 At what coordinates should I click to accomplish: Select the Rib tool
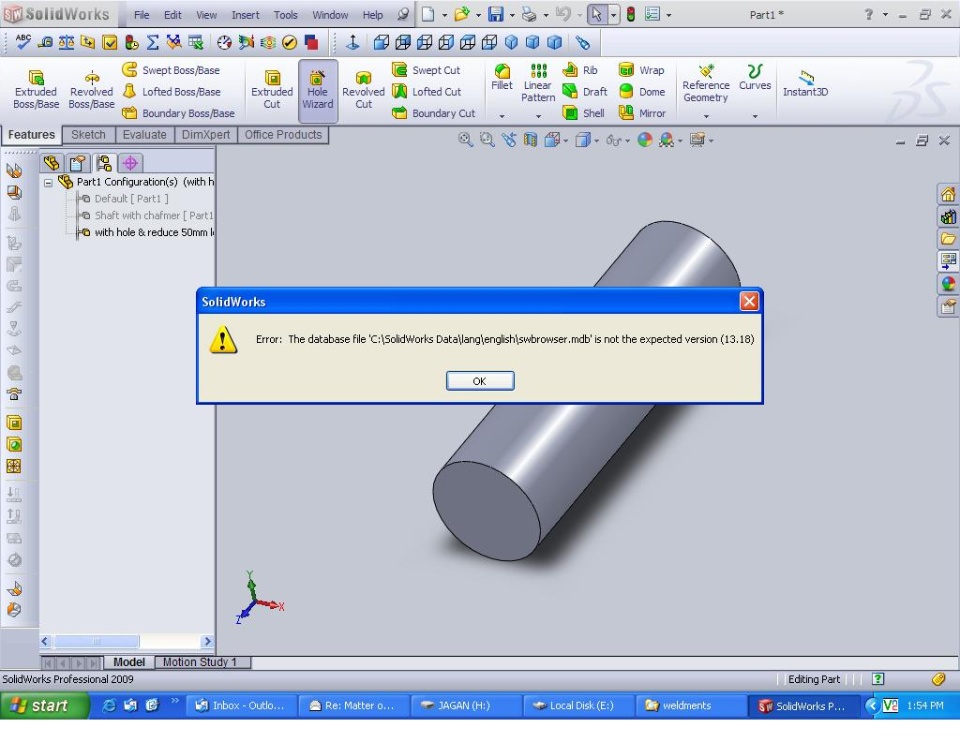(x=580, y=70)
